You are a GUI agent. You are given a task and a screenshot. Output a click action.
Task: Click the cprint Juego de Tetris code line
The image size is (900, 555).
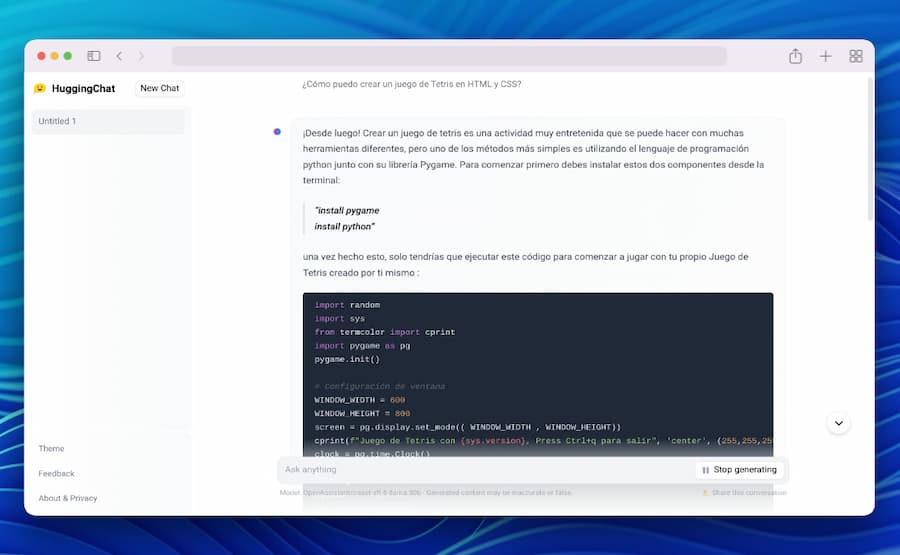[x=543, y=441]
